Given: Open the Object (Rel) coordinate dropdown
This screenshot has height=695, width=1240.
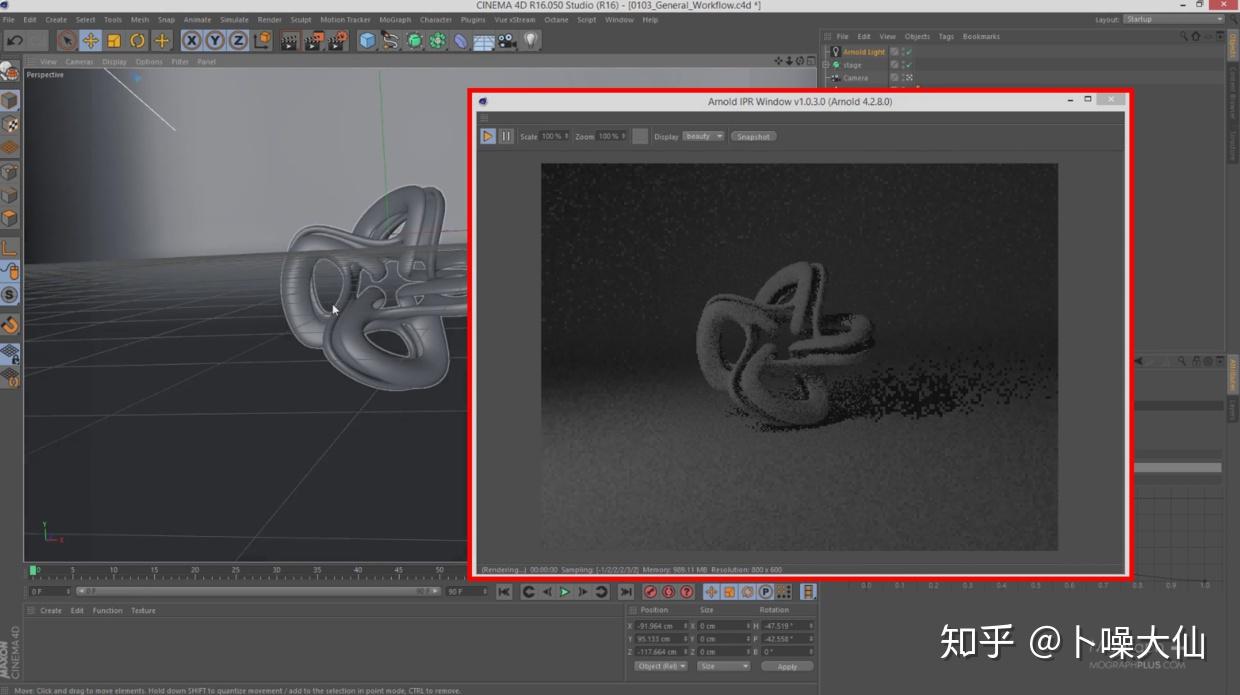Looking at the screenshot, I should [660, 666].
